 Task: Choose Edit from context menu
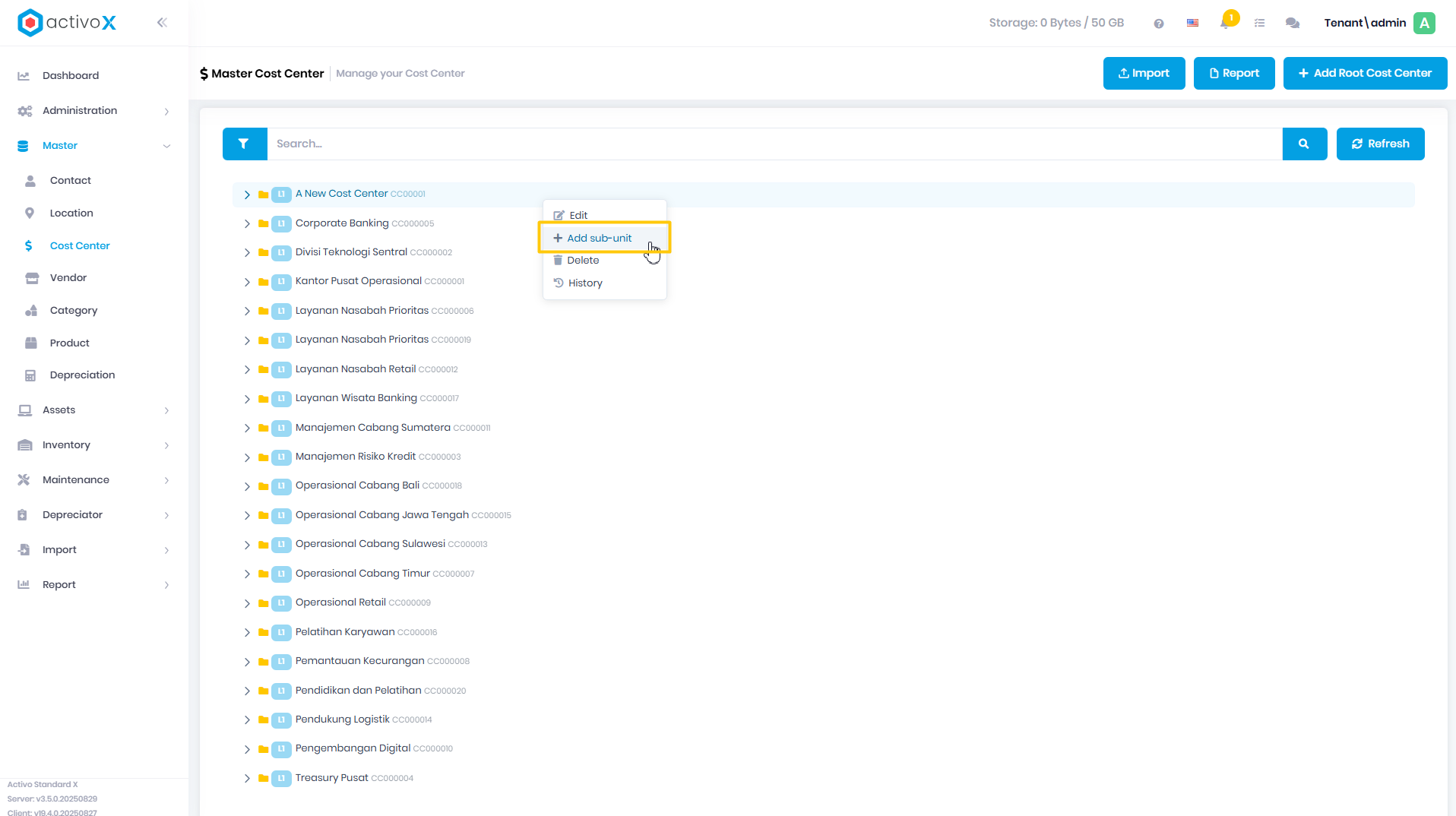pyautogui.click(x=605, y=216)
